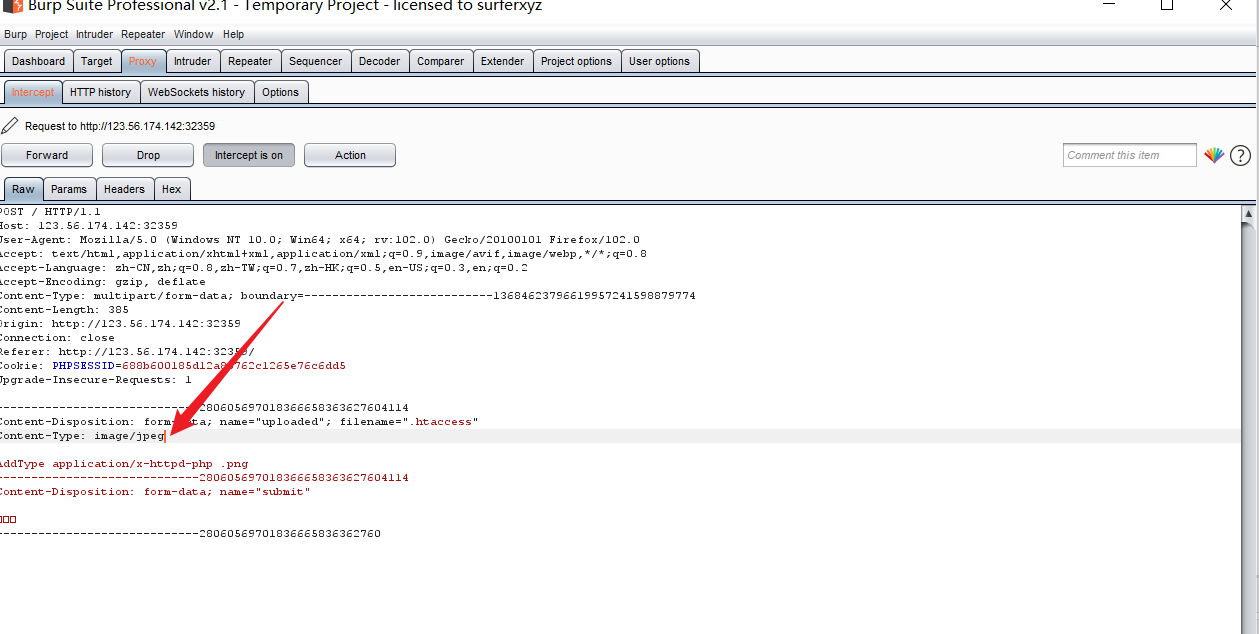Switch to the Params view tab
The image size is (1259, 634).
(69, 189)
